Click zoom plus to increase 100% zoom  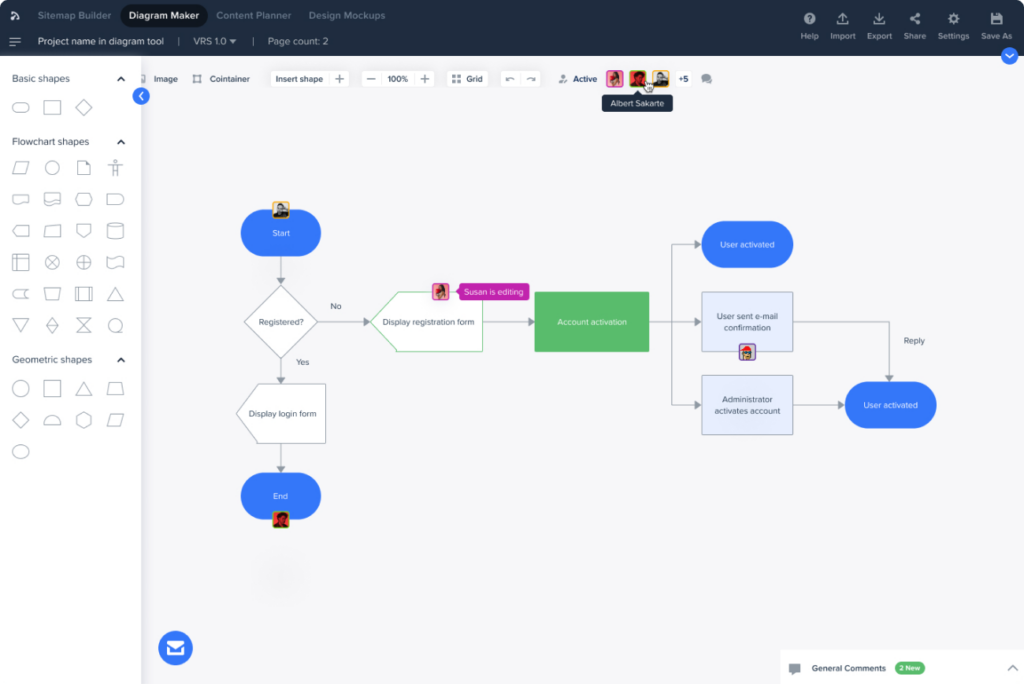(424, 78)
